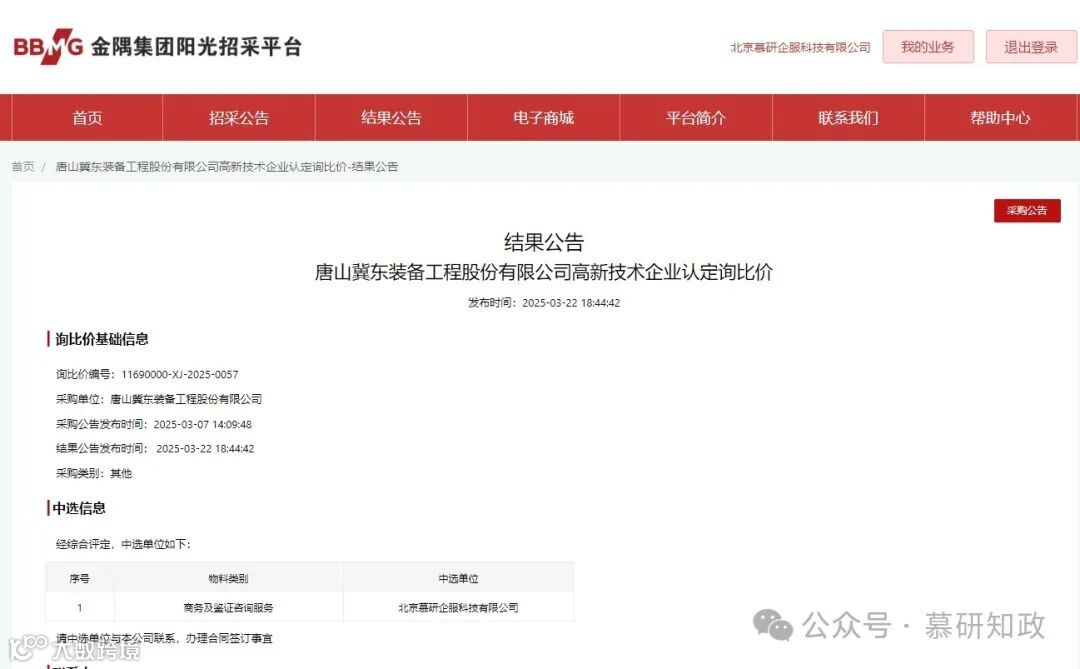Click the 中选信息 section heading
Viewport: 1080px width, 669px height.
pyautogui.click(x=79, y=508)
